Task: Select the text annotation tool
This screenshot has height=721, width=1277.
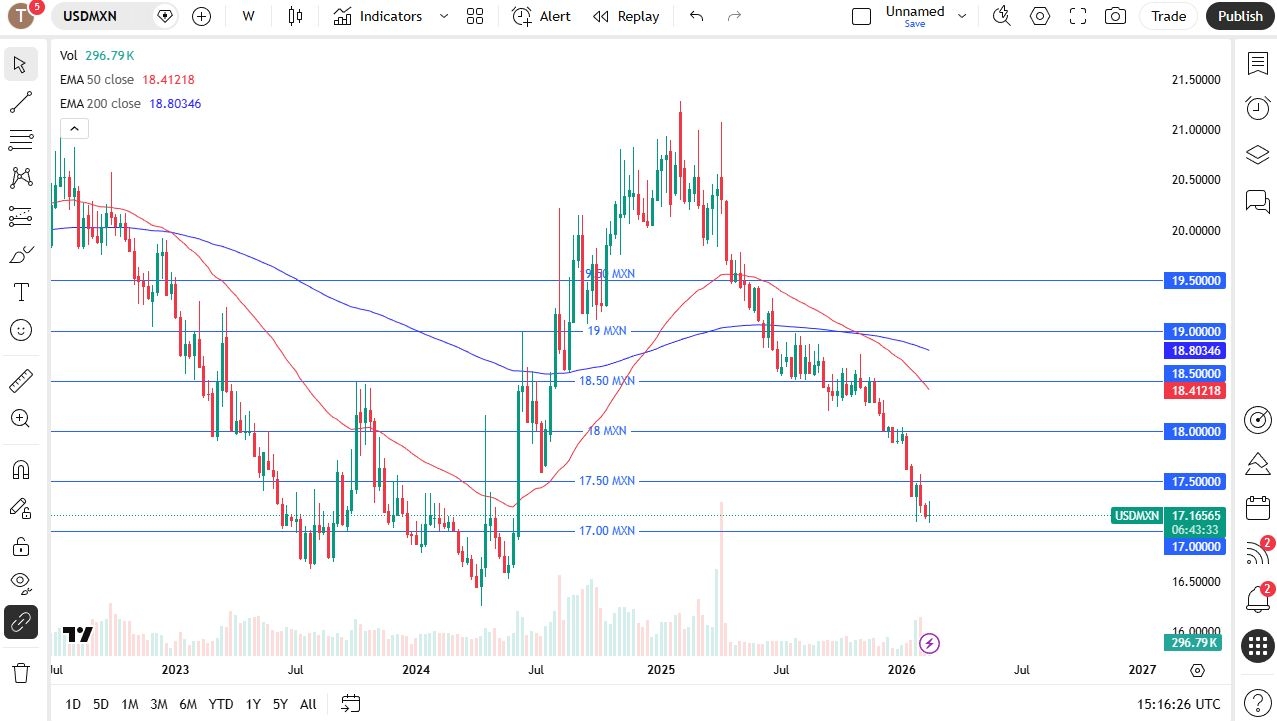Action: point(20,292)
